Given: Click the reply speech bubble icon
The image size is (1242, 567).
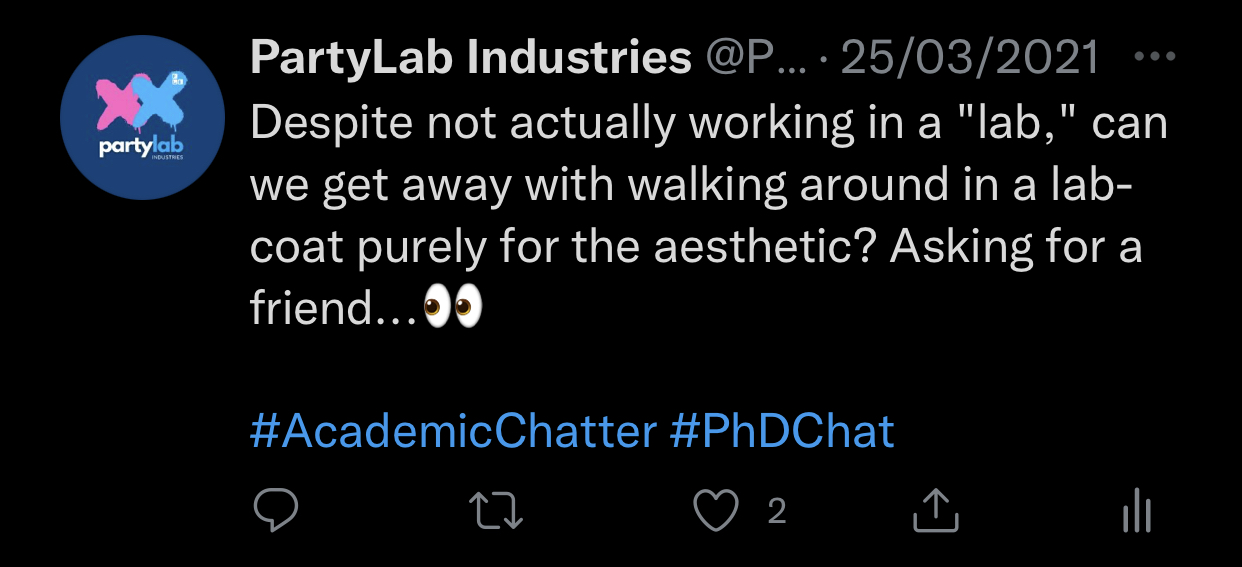Looking at the screenshot, I should 275,512.
